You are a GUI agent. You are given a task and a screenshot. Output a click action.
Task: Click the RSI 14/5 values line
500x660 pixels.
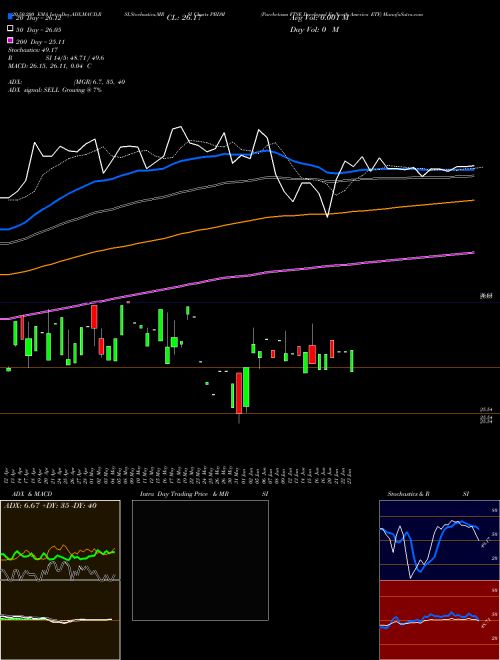tap(56, 58)
